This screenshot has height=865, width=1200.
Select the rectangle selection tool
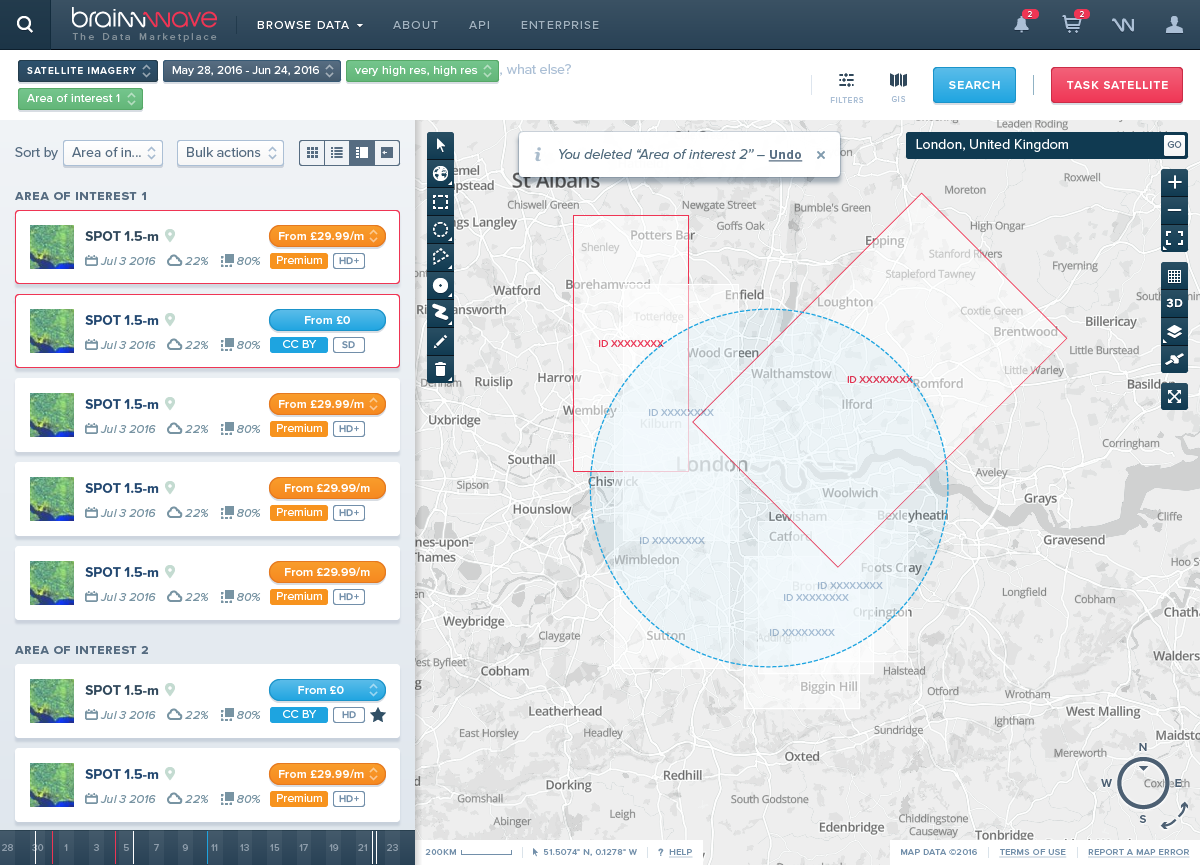pos(440,202)
